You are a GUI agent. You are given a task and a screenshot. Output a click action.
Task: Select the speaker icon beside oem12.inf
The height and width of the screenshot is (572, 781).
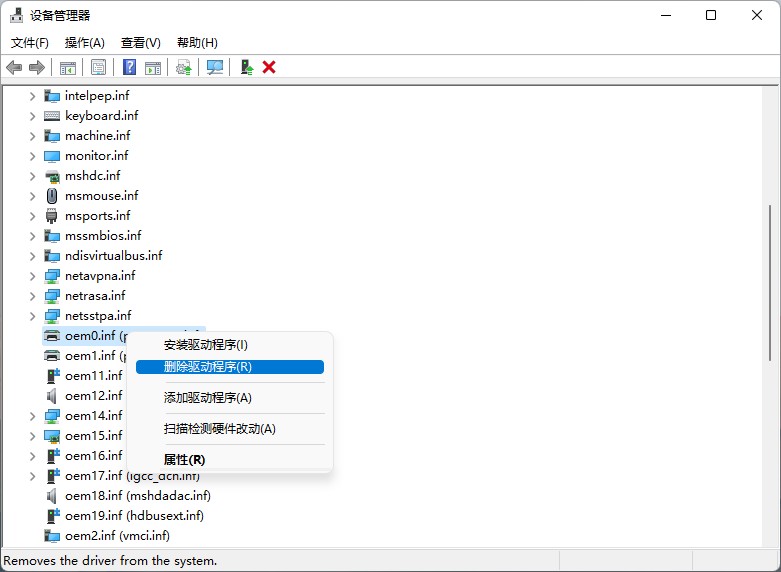(x=51, y=396)
